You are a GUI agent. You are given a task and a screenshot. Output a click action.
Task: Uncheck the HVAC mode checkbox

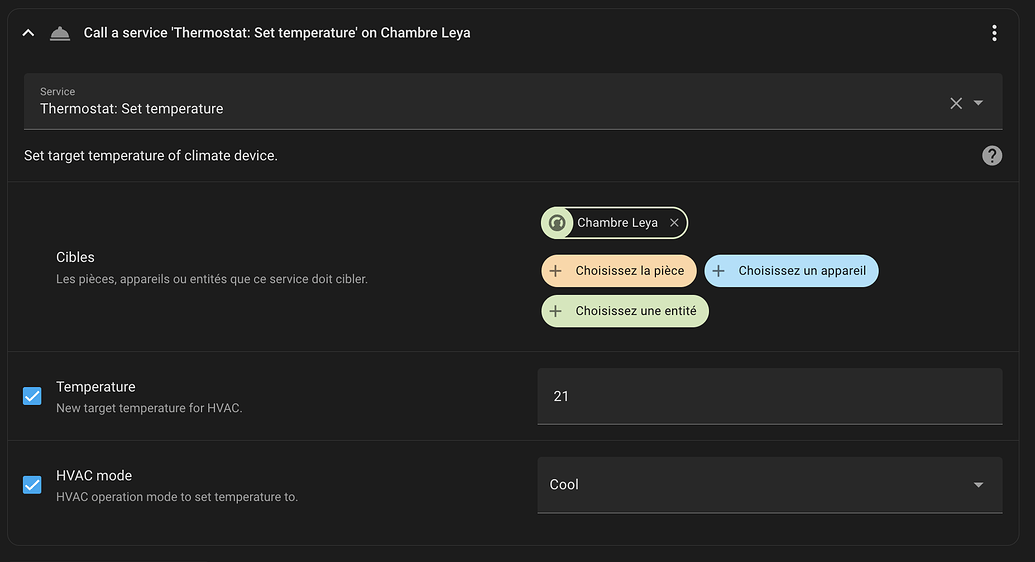pos(32,485)
